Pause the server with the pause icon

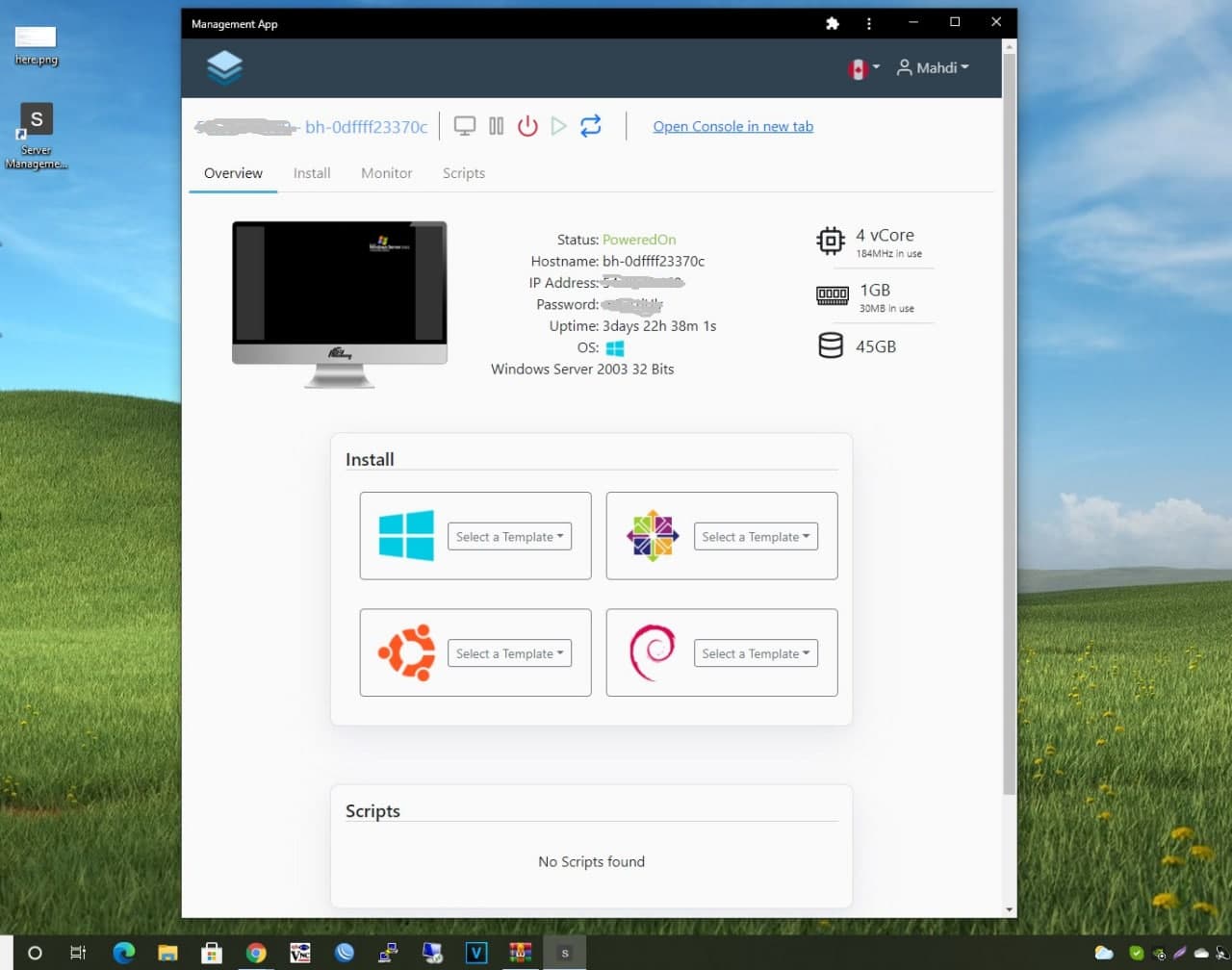pyautogui.click(x=497, y=126)
